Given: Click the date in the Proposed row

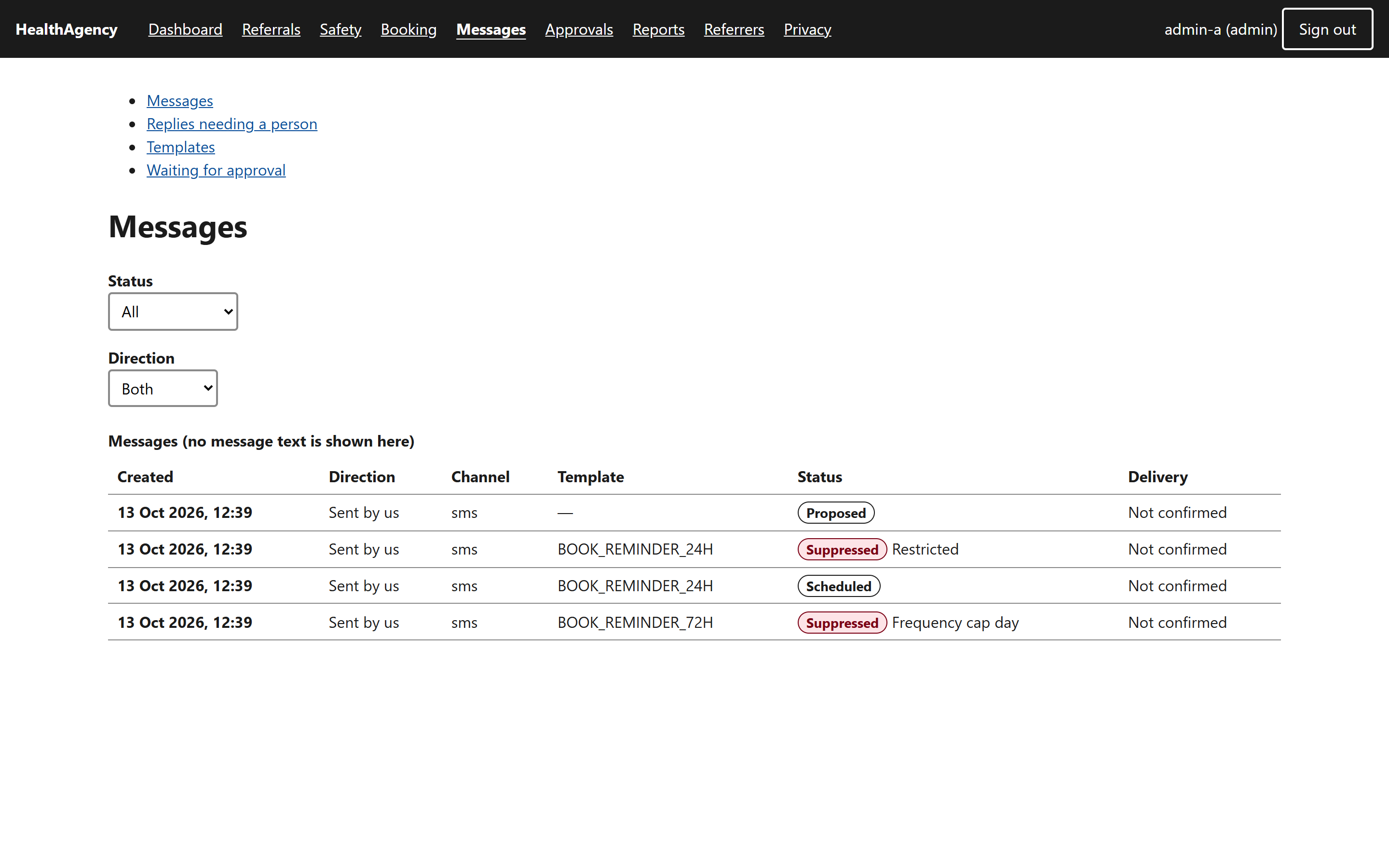Looking at the screenshot, I should click(x=185, y=512).
